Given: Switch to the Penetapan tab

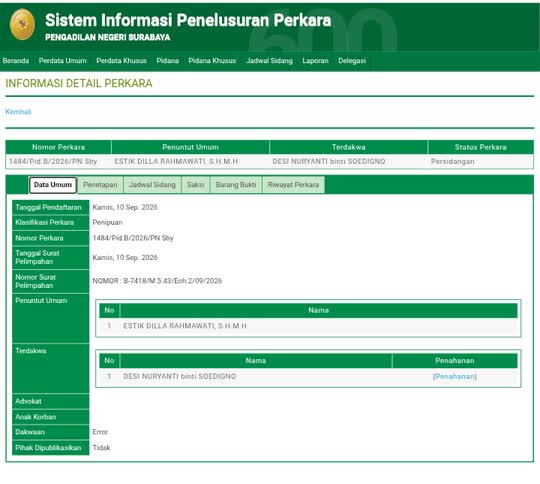Looking at the screenshot, I should [100, 185].
